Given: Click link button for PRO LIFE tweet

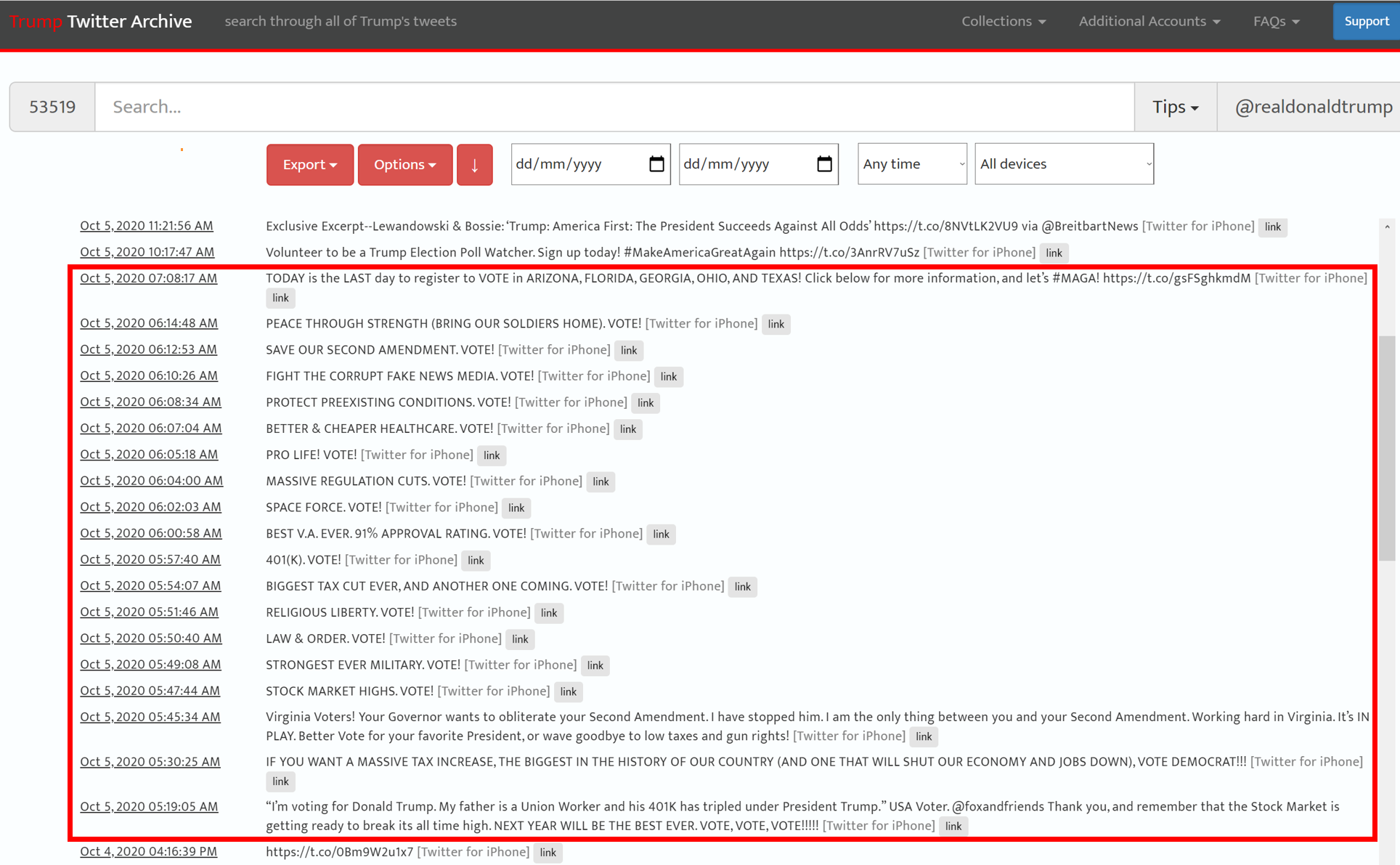Looking at the screenshot, I should pos(492,455).
